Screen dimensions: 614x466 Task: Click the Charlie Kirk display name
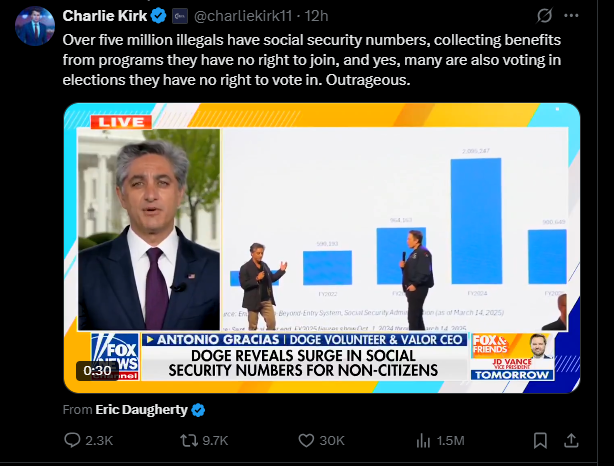104,16
